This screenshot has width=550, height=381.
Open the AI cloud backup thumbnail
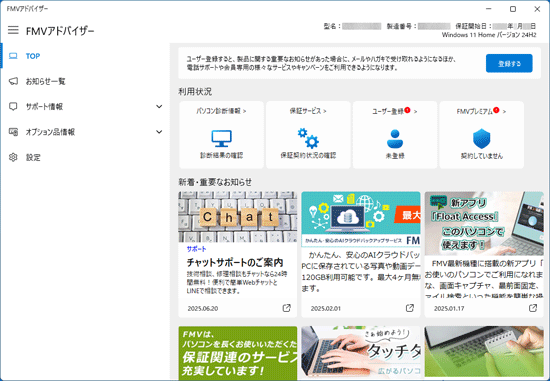[x=361, y=219]
